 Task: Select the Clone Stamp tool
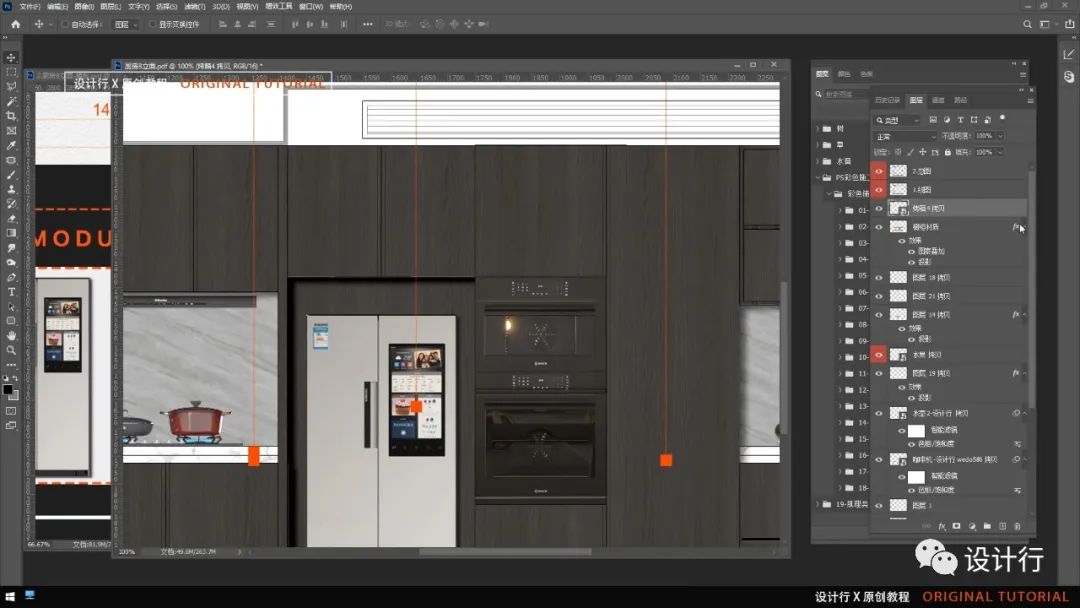(11, 189)
